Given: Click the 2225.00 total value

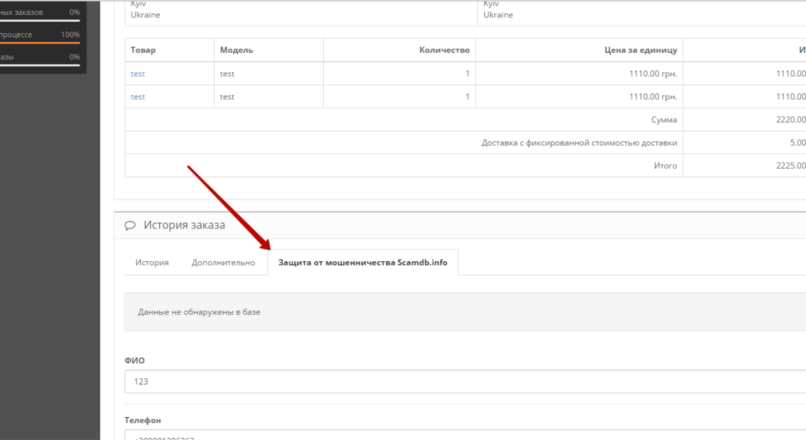Looking at the screenshot, I should tap(791, 166).
